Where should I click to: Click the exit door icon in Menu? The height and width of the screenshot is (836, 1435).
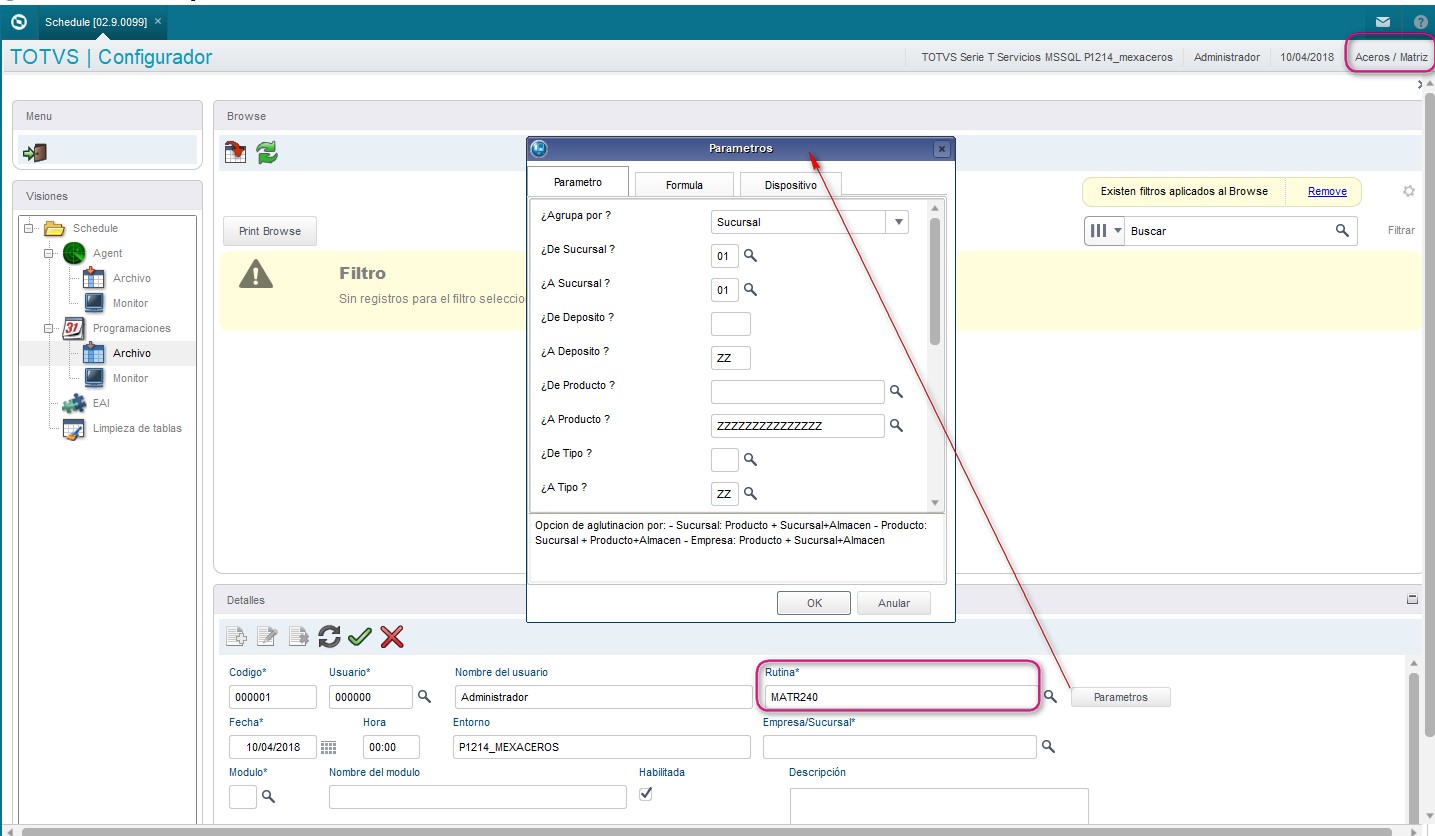tap(35, 152)
